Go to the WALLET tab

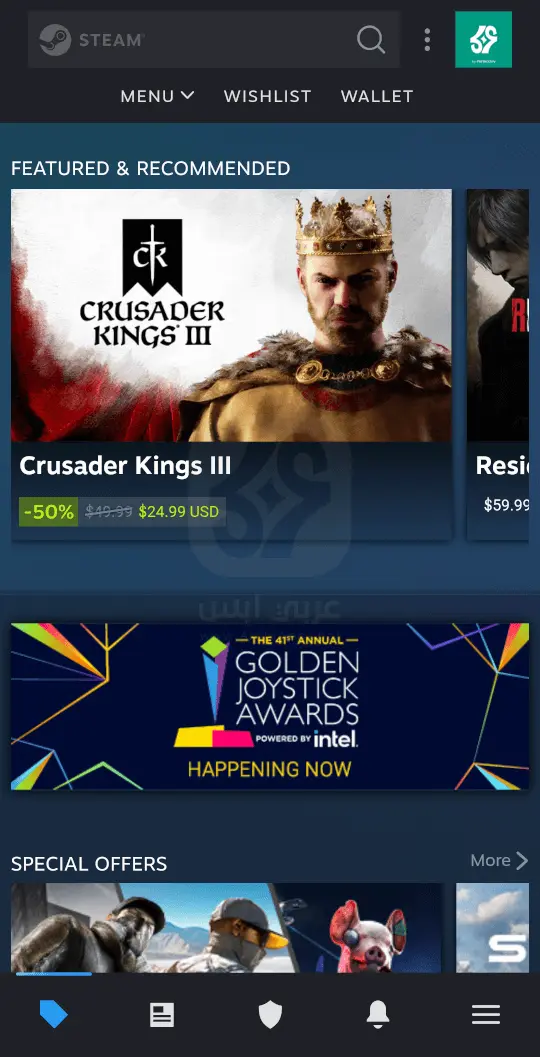[x=377, y=96]
